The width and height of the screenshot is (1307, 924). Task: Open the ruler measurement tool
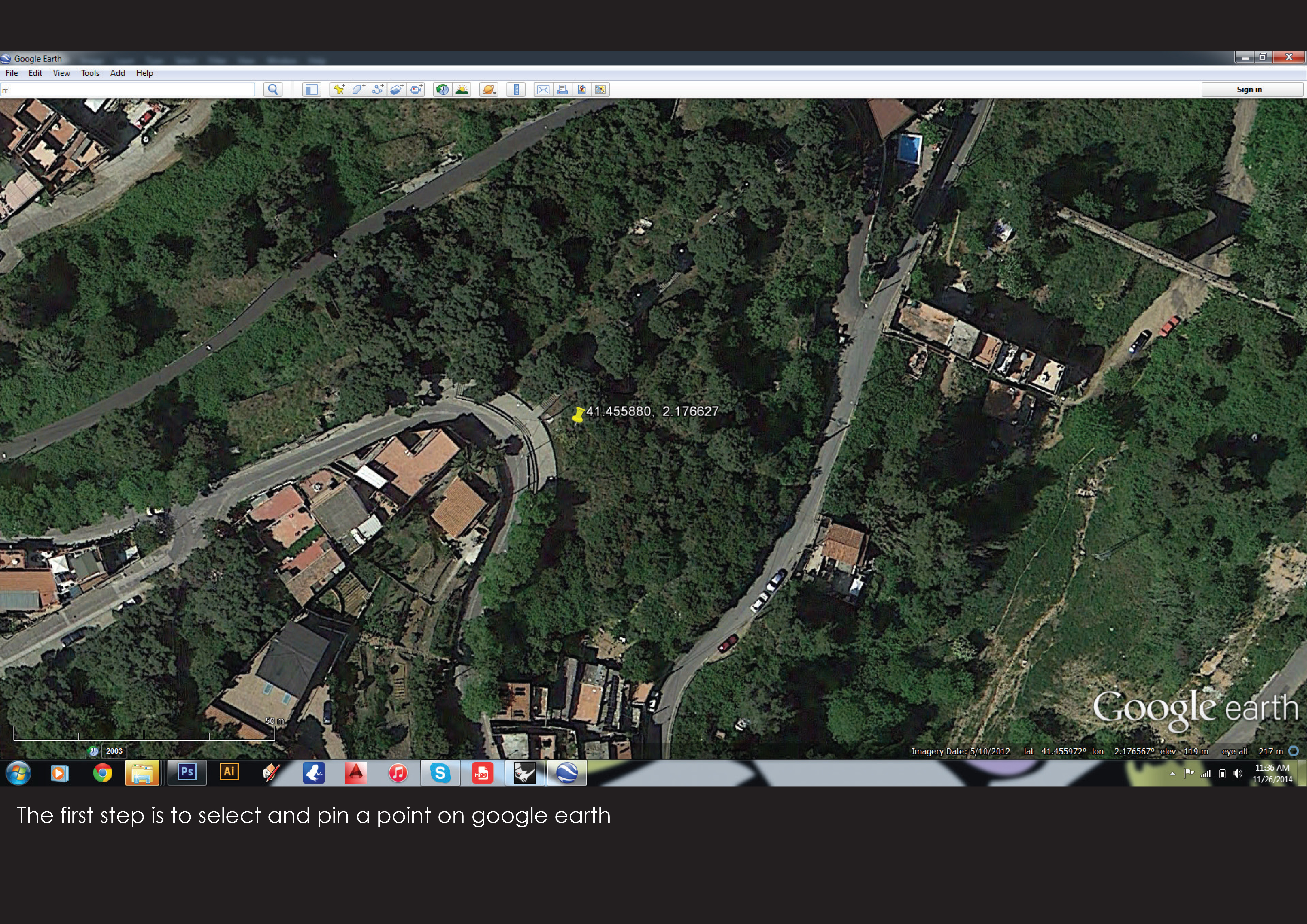pyautogui.click(x=516, y=89)
